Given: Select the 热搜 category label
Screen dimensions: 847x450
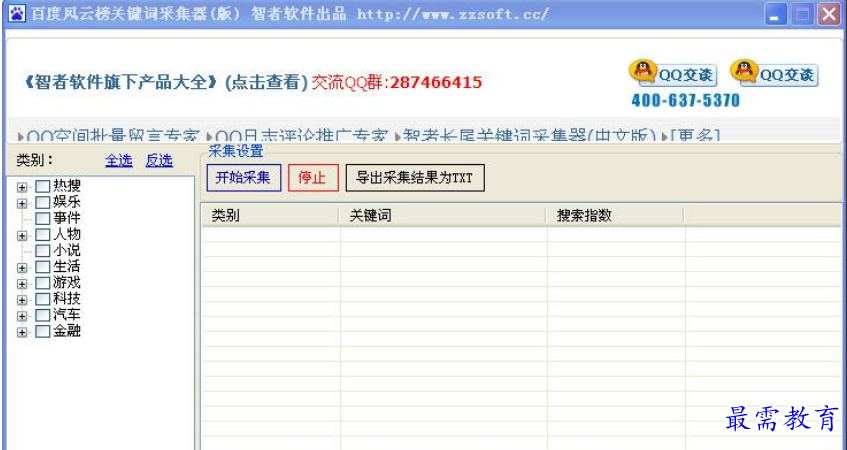Looking at the screenshot, I should (x=67, y=186).
